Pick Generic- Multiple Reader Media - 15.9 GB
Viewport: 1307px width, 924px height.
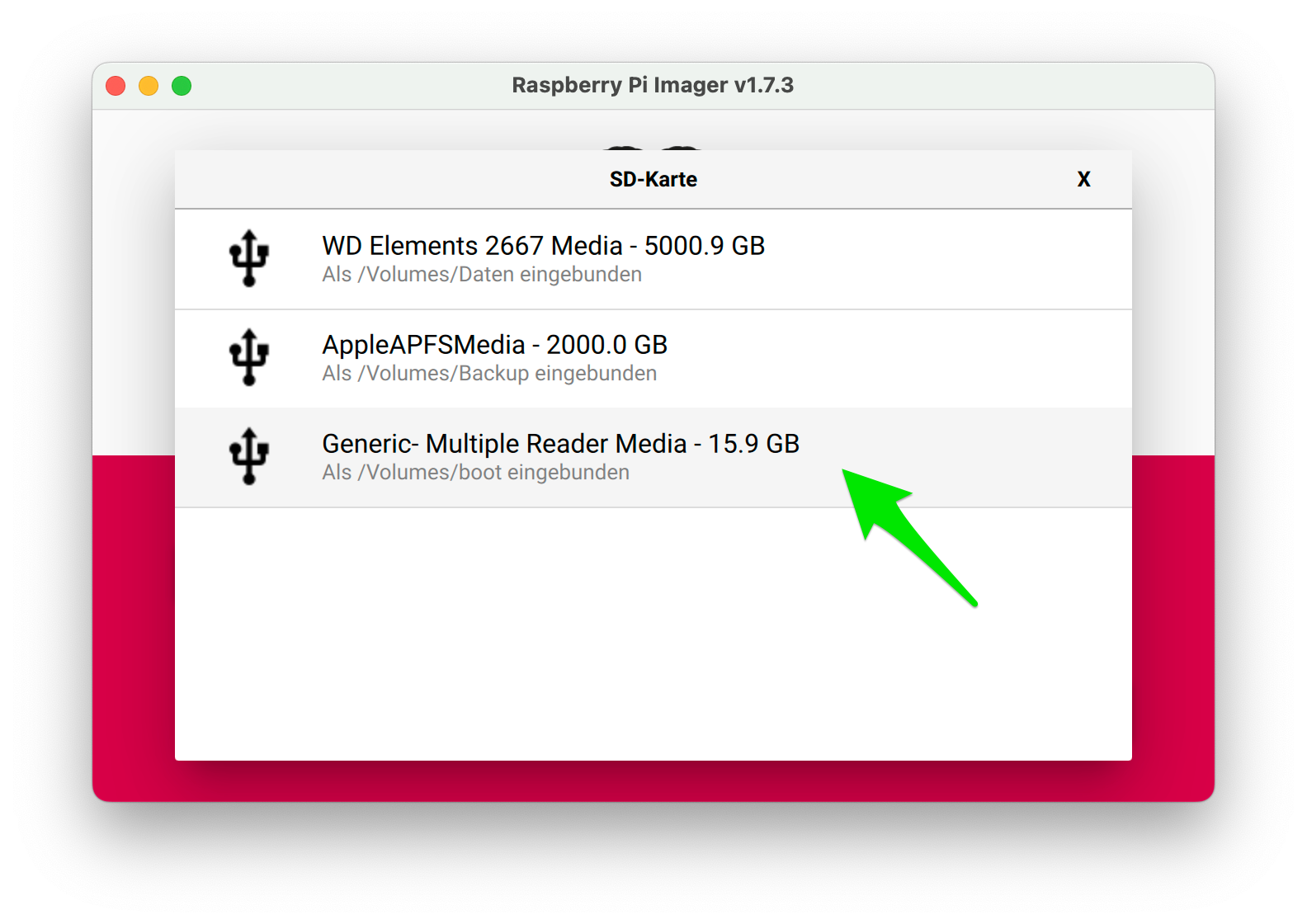click(x=653, y=457)
